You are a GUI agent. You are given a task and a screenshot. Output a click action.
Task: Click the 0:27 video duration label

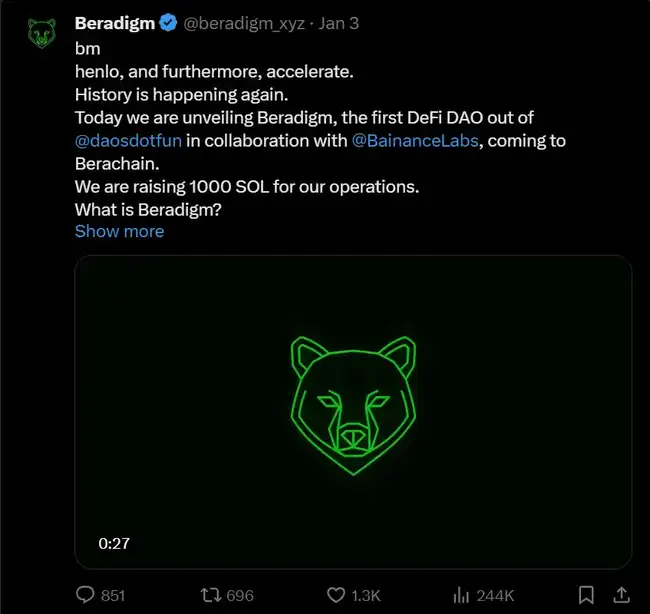coord(114,544)
